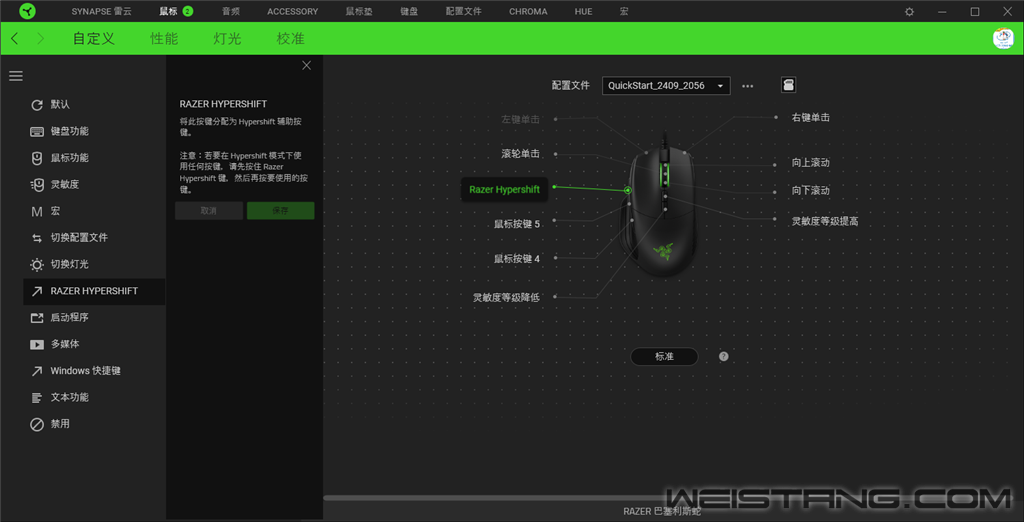This screenshot has height=522, width=1024.
Task: Select the 灵敏度等级降低 assignment
Action: (x=506, y=298)
